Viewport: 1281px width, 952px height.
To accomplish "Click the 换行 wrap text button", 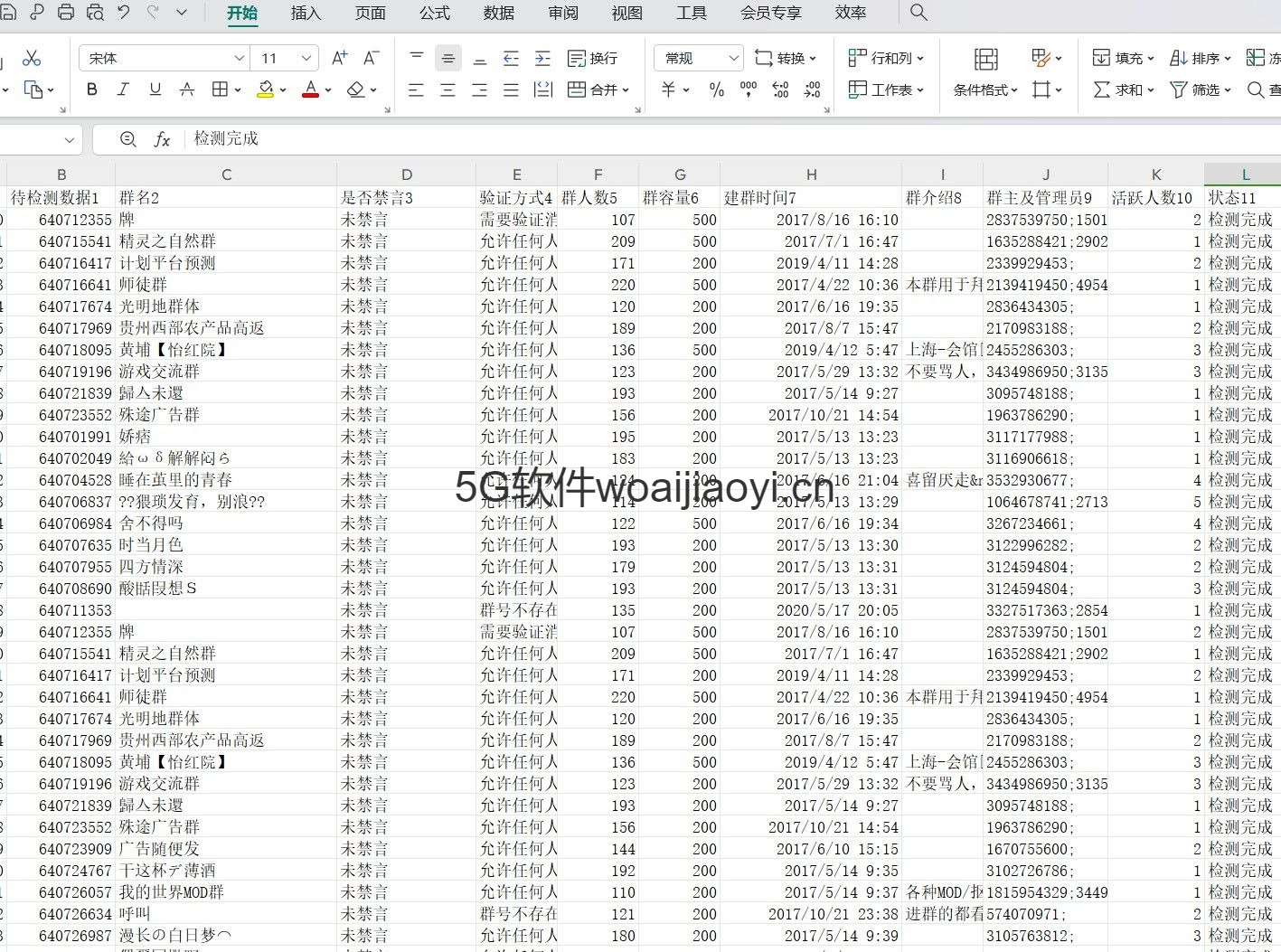I will coord(593,58).
